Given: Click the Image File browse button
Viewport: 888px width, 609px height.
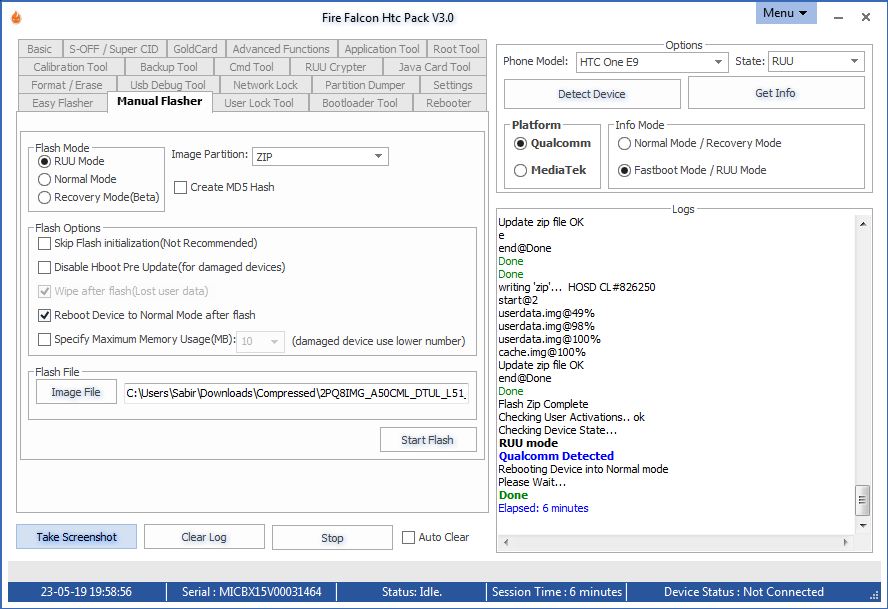Looking at the screenshot, I should tap(76, 392).
